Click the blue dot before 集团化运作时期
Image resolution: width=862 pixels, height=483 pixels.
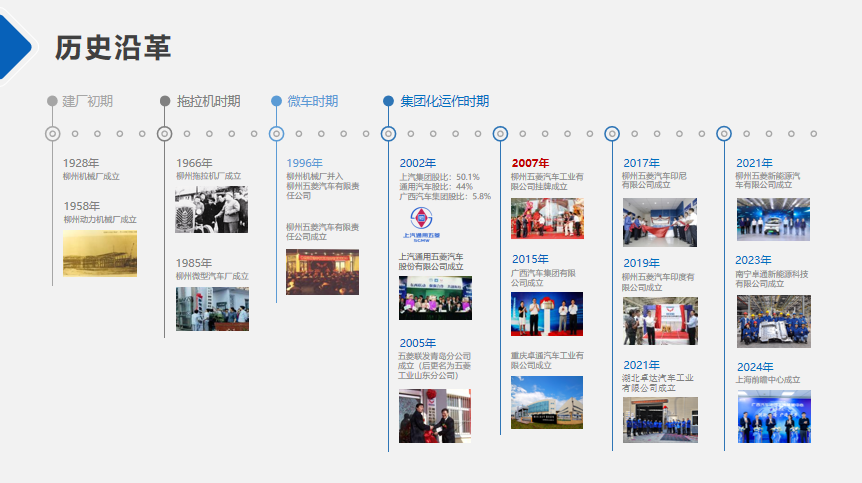click(389, 101)
